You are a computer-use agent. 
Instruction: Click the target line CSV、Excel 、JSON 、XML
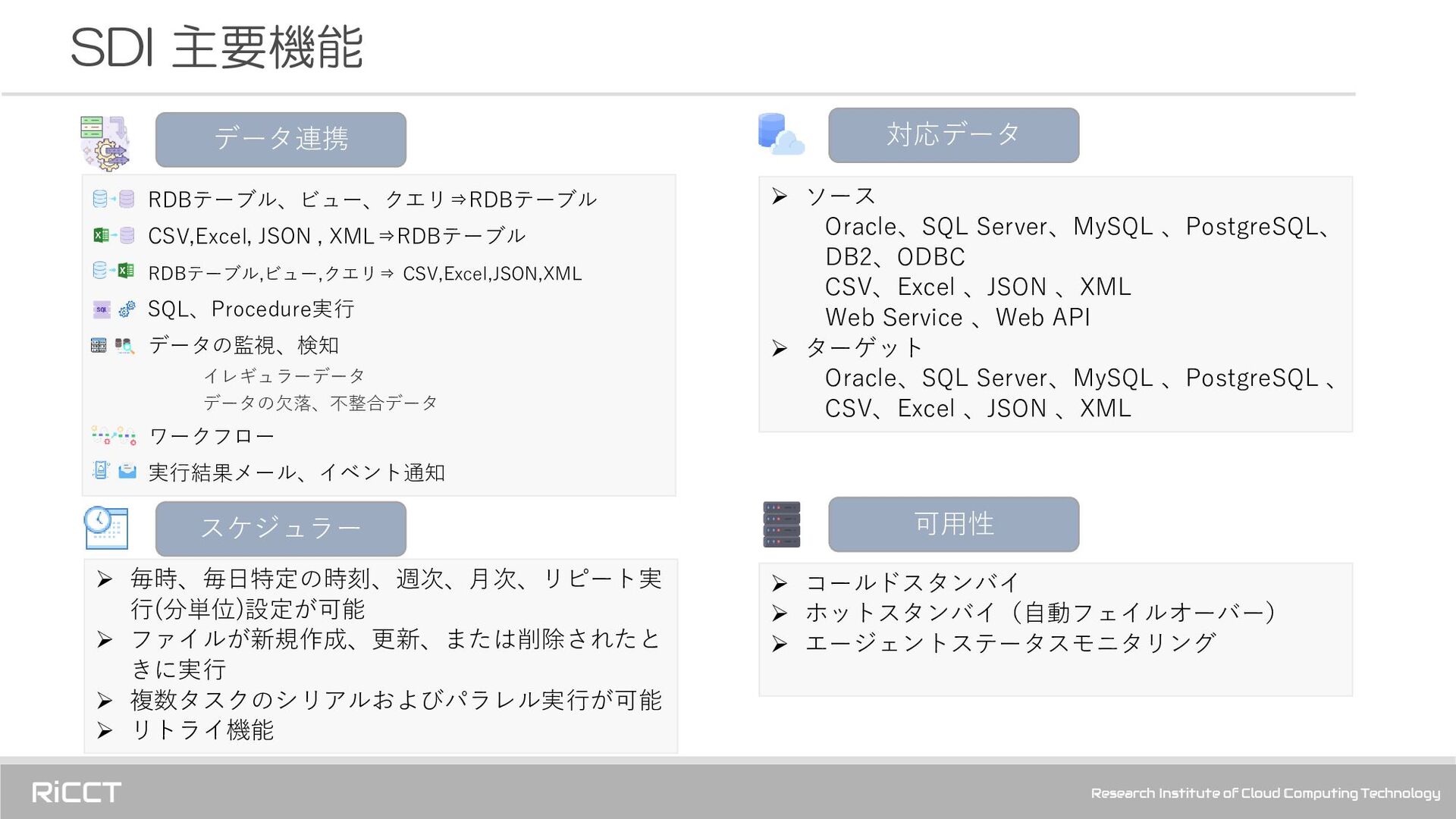pos(978,408)
